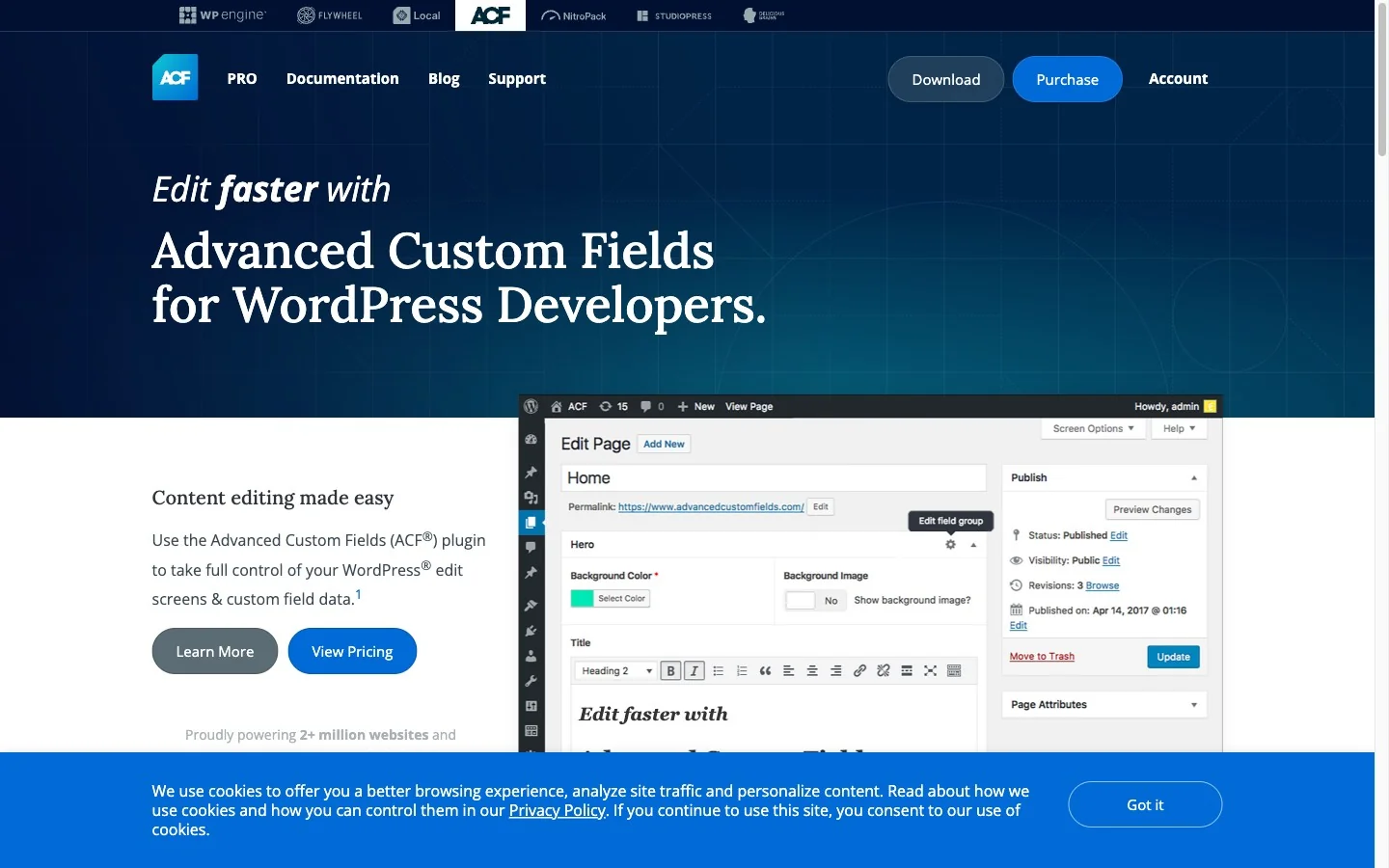Open the Flywheel brand link in the top bar
The height and width of the screenshot is (868, 1389).
click(330, 15)
